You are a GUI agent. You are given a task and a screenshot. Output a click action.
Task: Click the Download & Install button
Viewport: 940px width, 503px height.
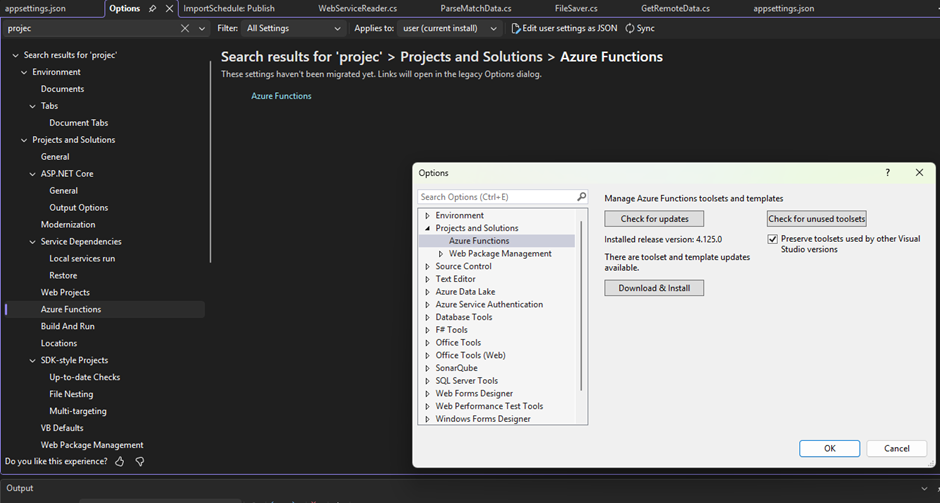click(x=654, y=288)
